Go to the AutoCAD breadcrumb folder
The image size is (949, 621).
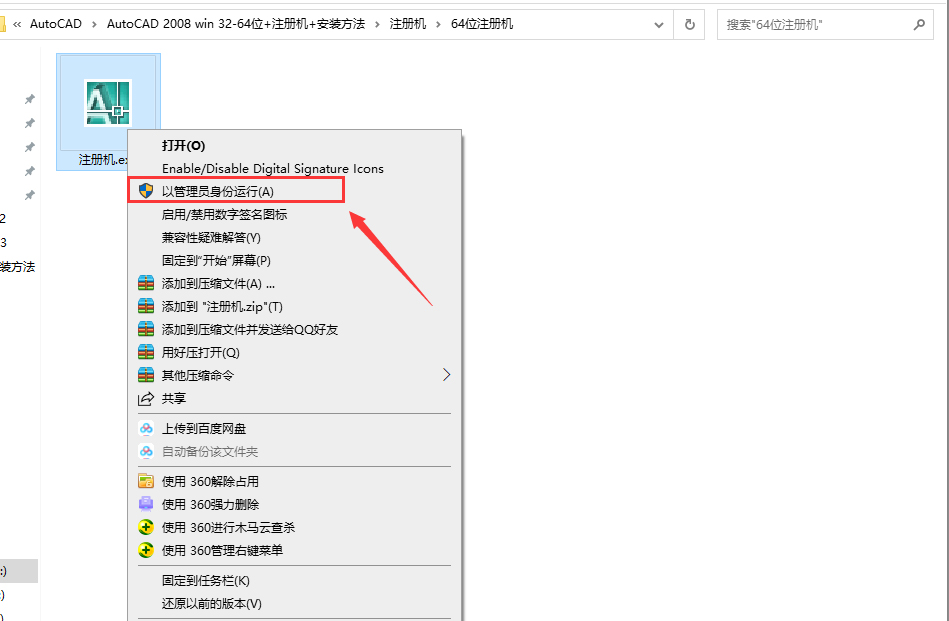click(x=56, y=24)
